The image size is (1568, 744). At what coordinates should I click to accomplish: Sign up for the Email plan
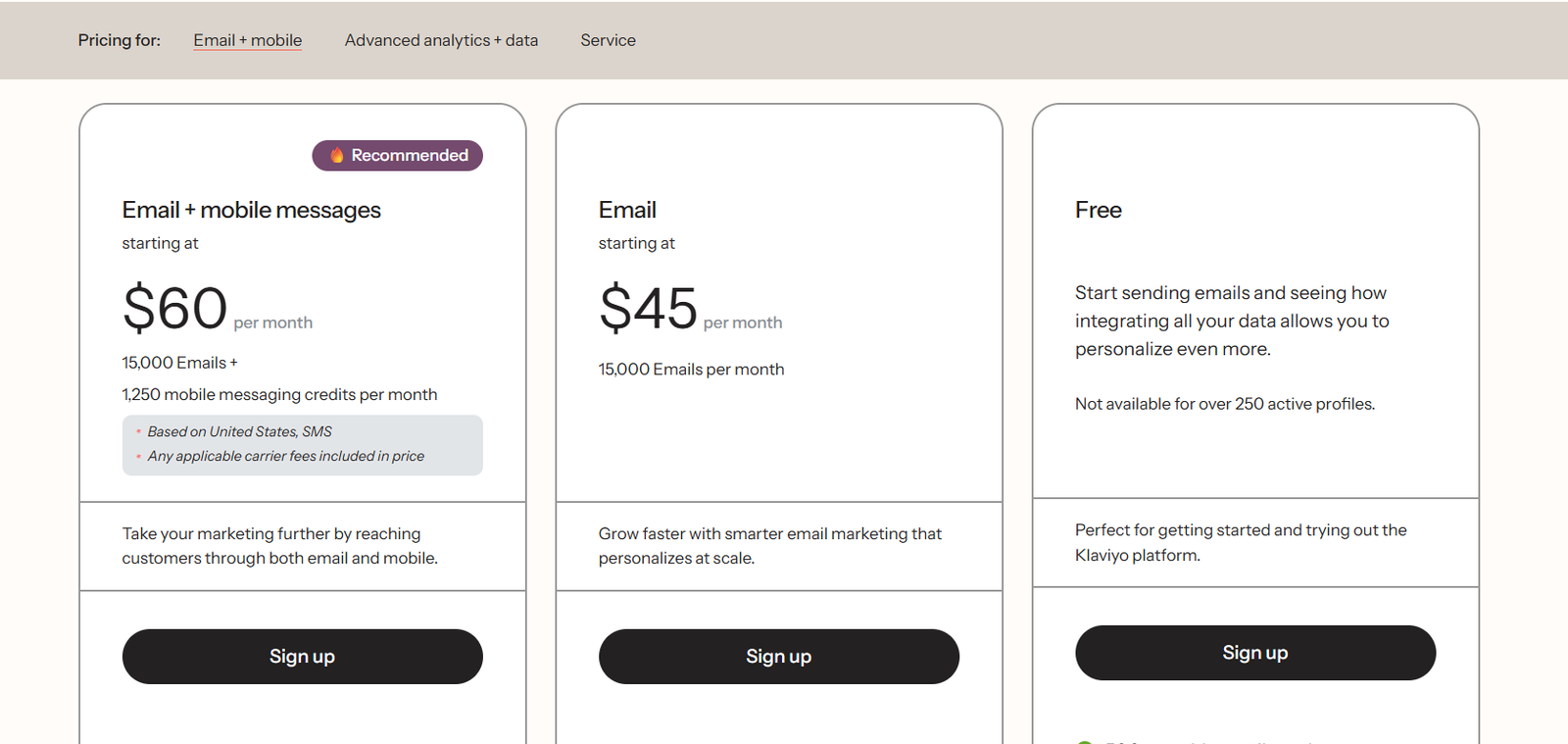click(778, 656)
